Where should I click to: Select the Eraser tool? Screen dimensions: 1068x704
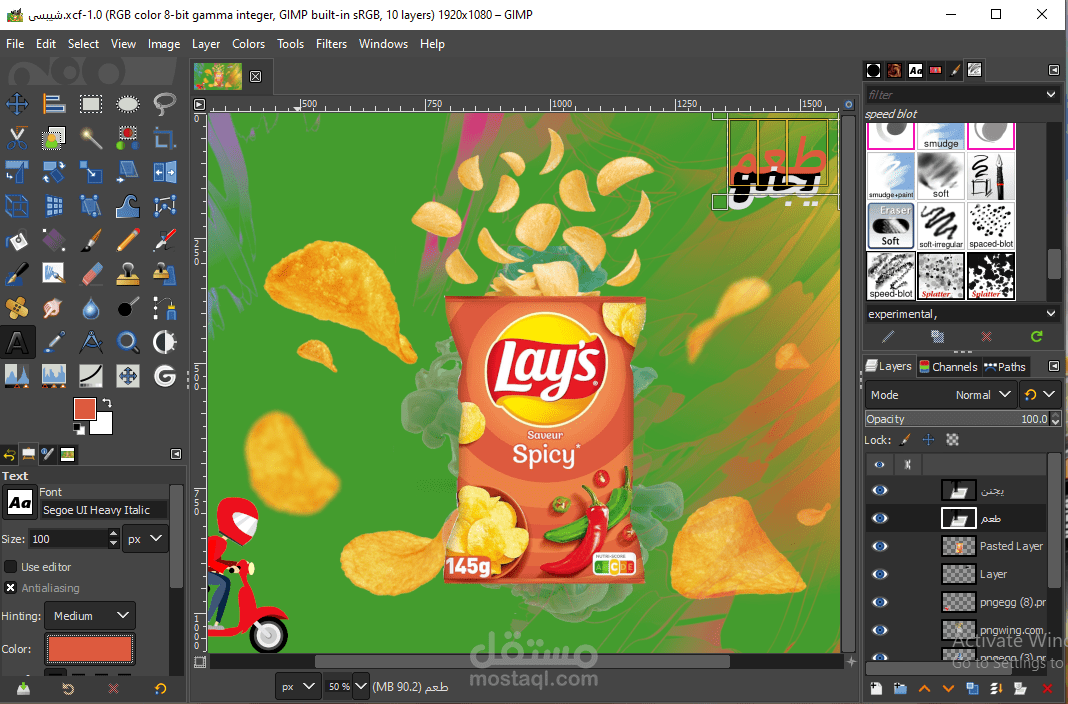[91, 274]
